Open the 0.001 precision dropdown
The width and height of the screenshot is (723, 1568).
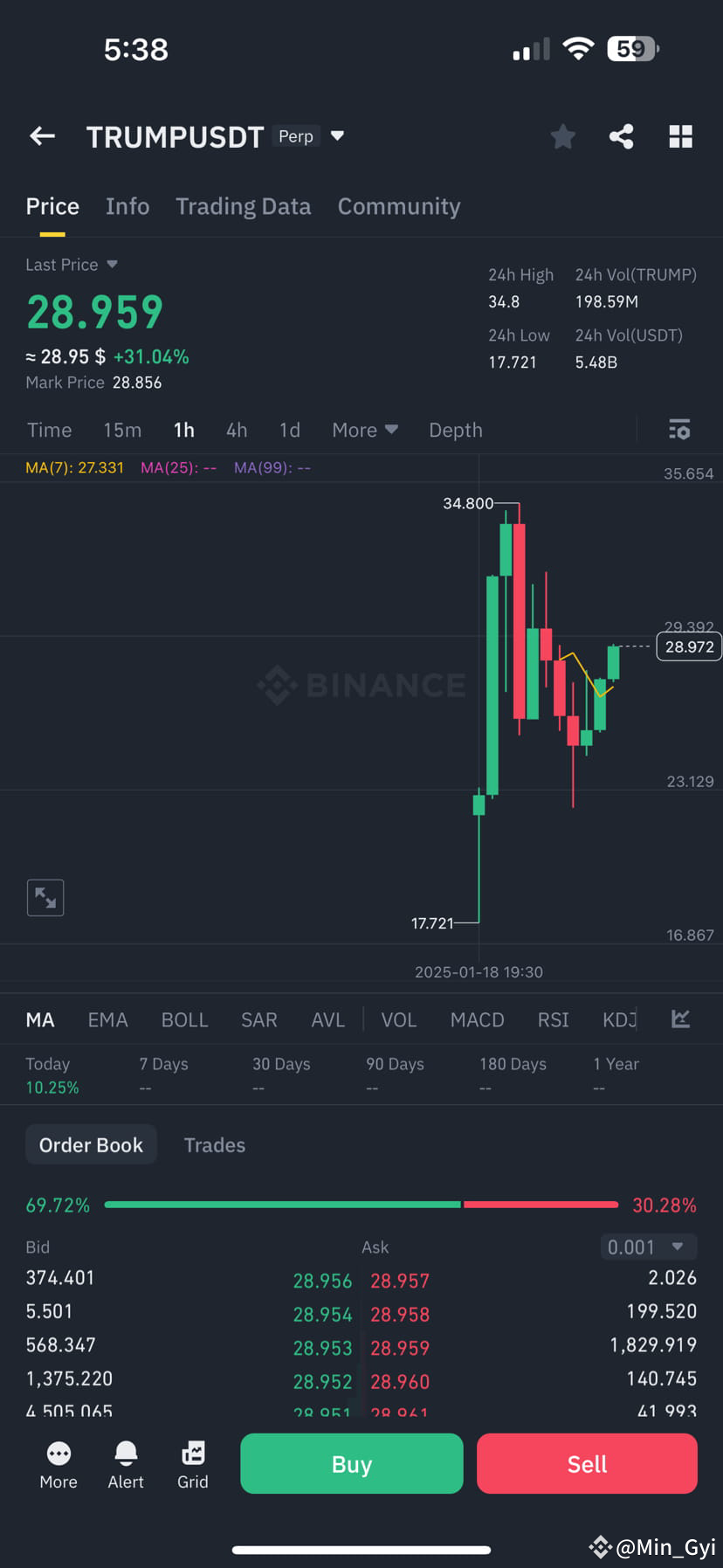(649, 1247)
